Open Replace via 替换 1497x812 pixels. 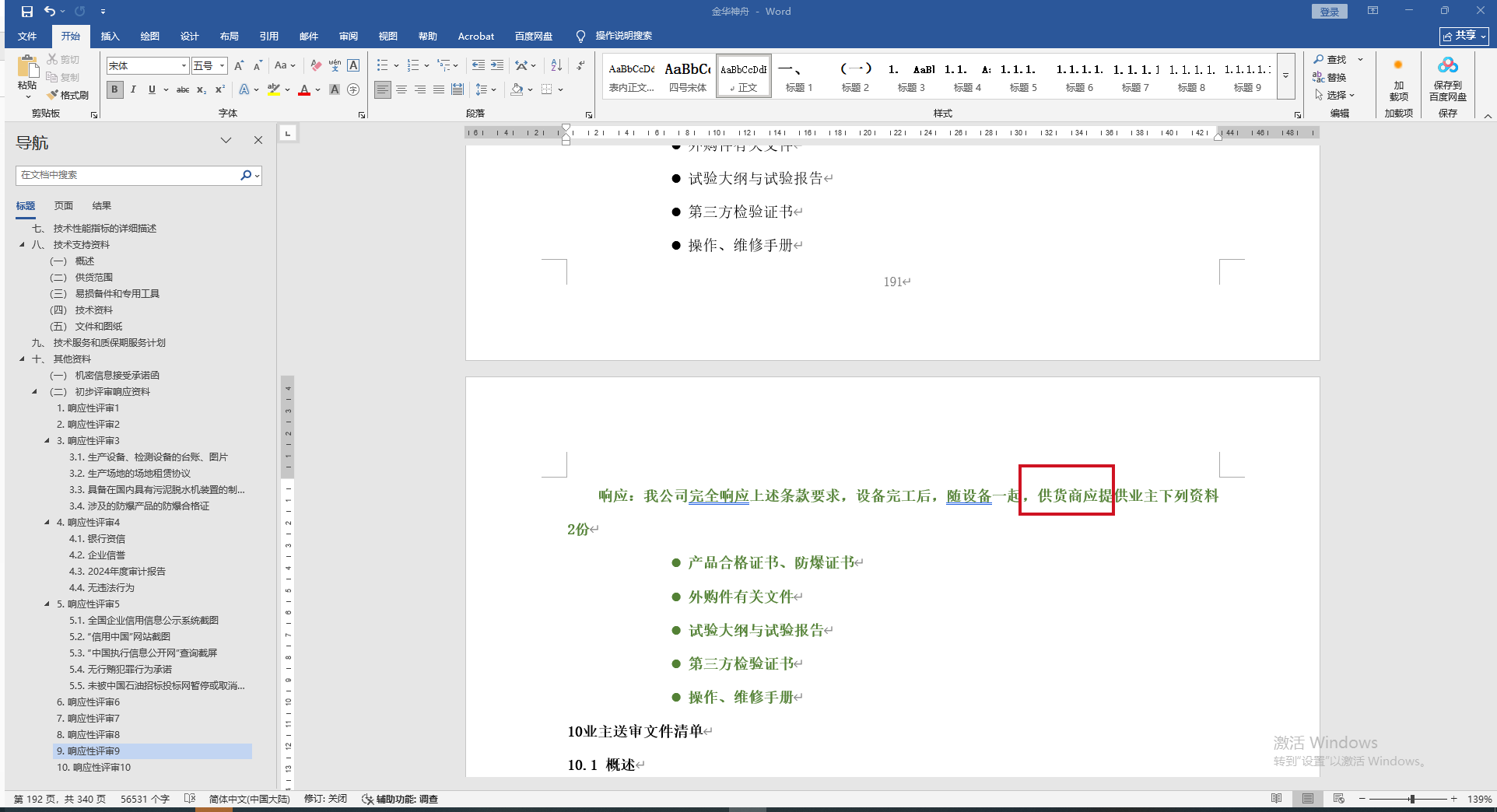1330,77
